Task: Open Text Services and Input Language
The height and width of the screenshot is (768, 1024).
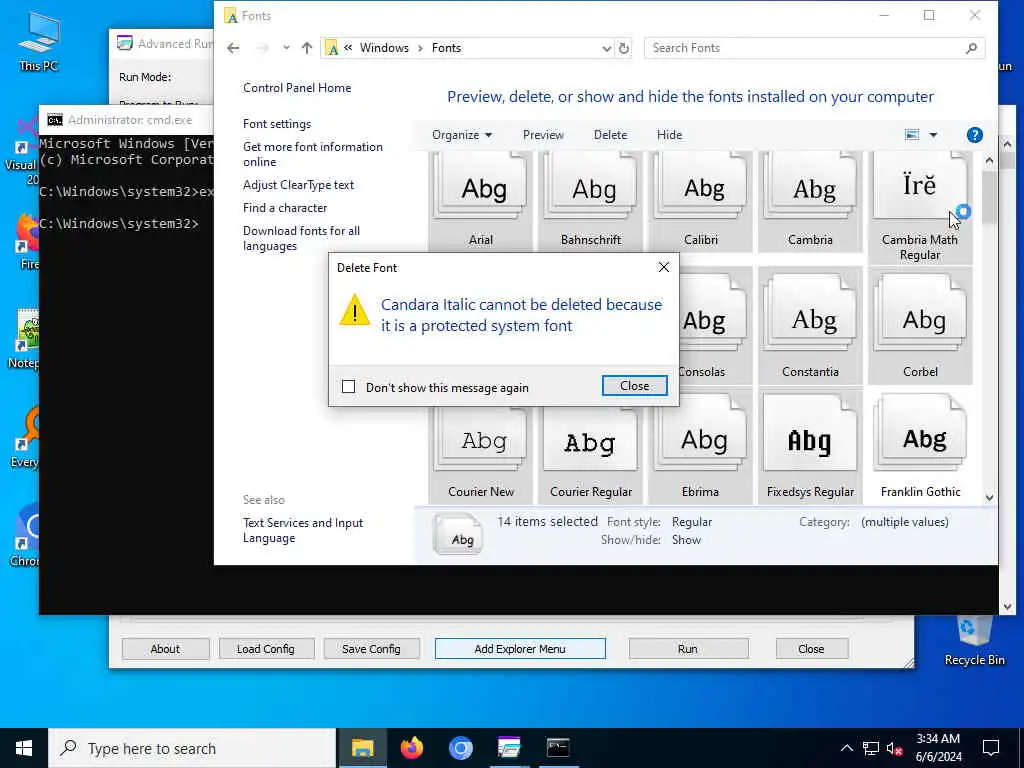Action: pyautogui.click(x=303, y=530)
